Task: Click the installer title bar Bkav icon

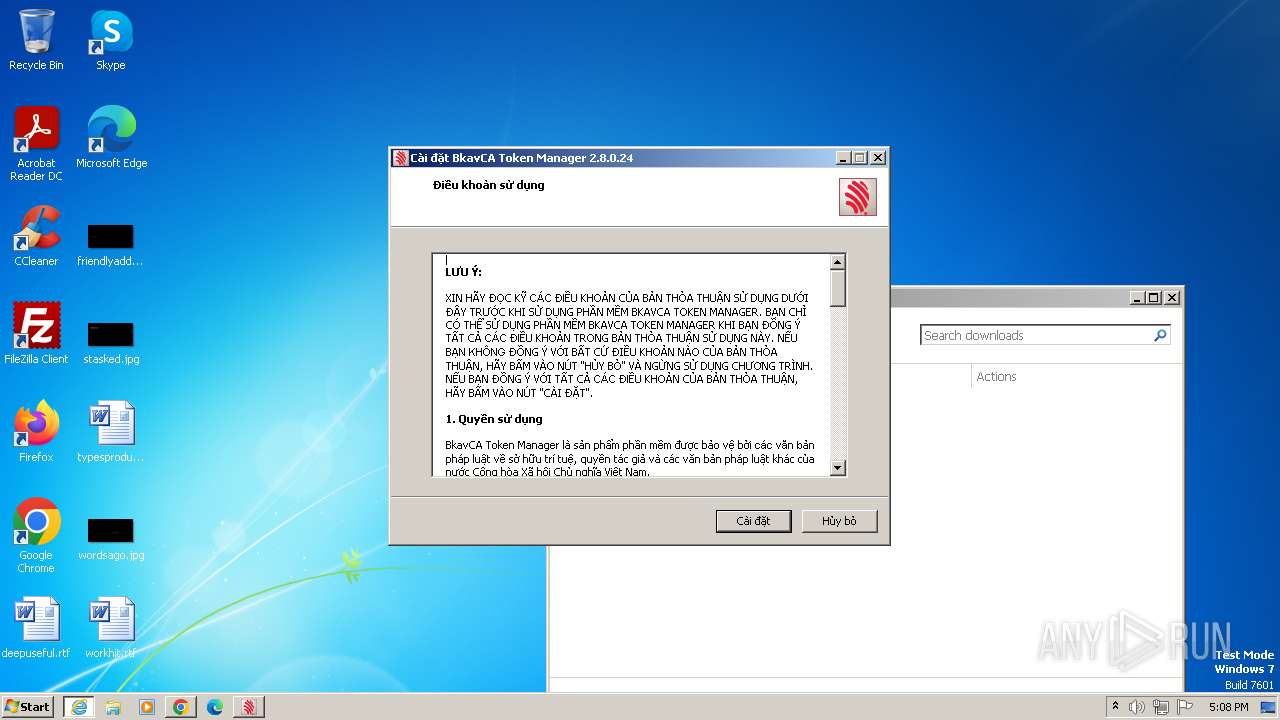Action: [x=400, y=158]
